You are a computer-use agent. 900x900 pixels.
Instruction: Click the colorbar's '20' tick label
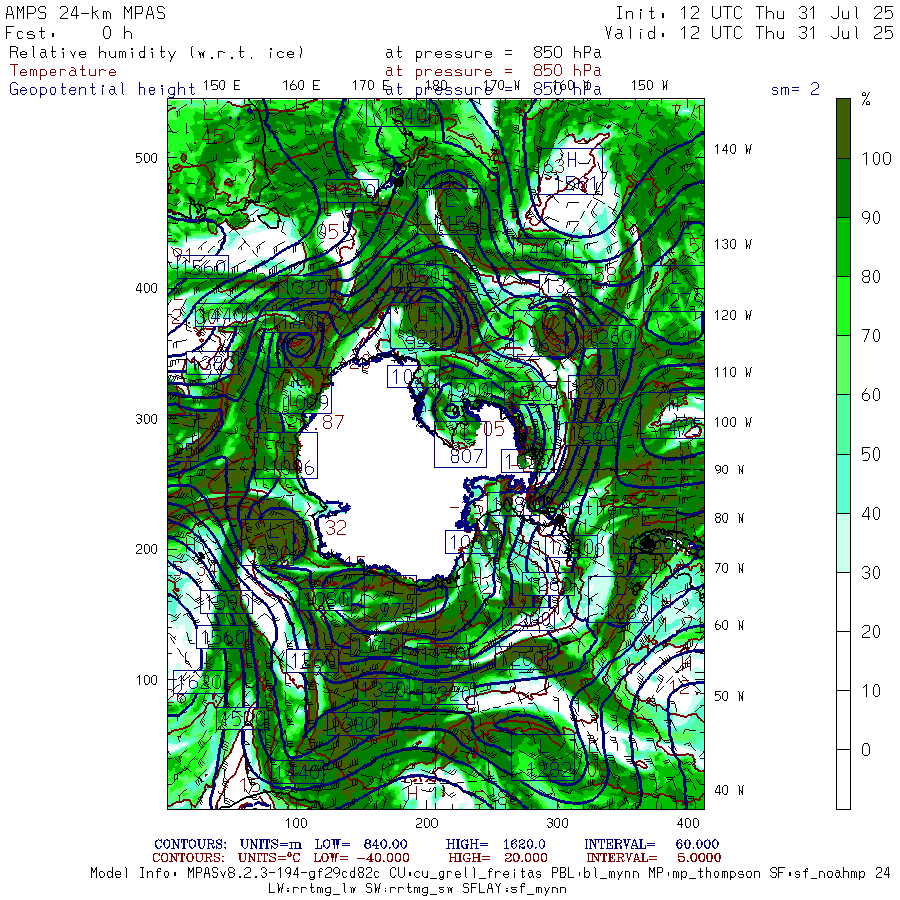click(871, 632)
